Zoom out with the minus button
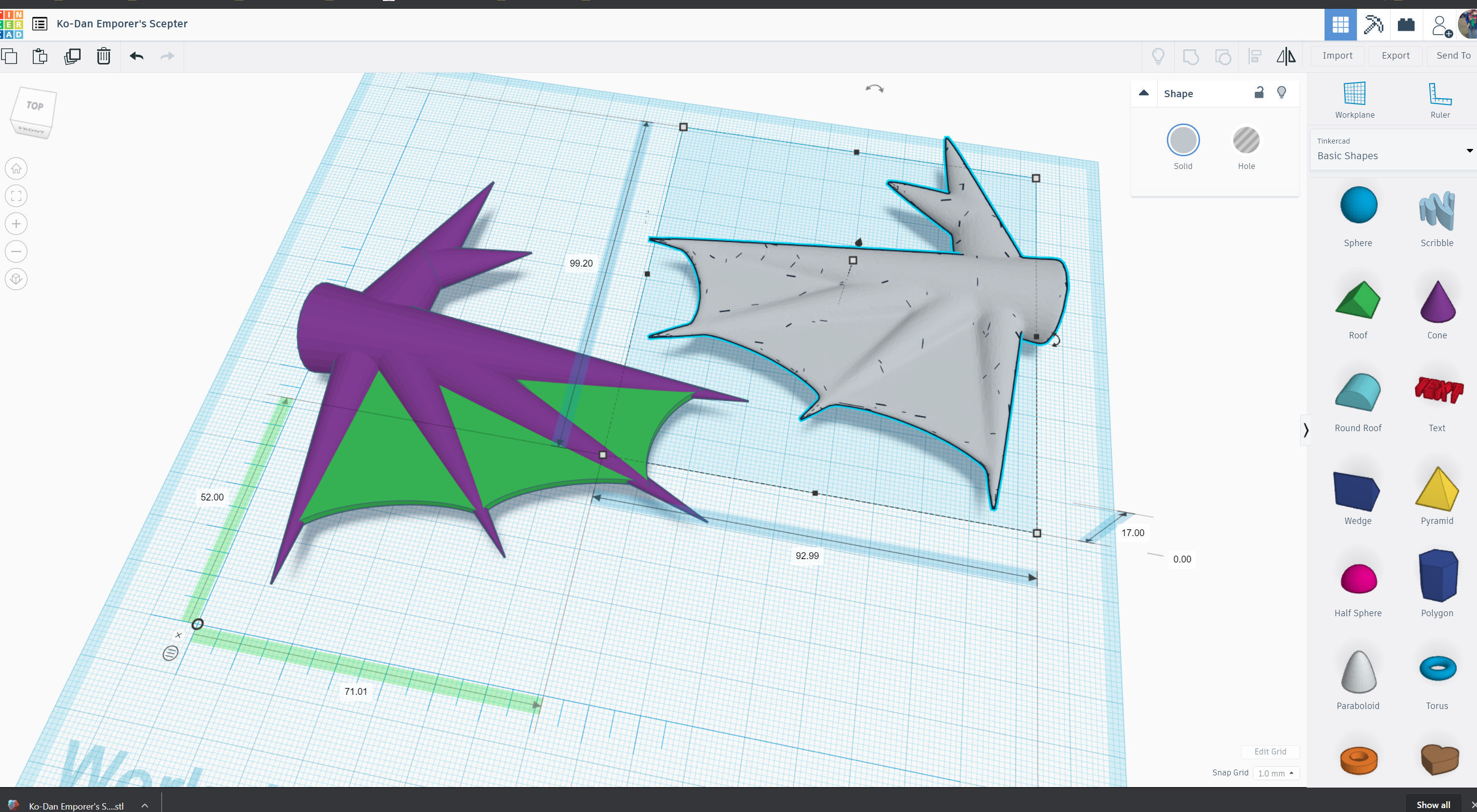1477x812 pixels. click(16, 251)
